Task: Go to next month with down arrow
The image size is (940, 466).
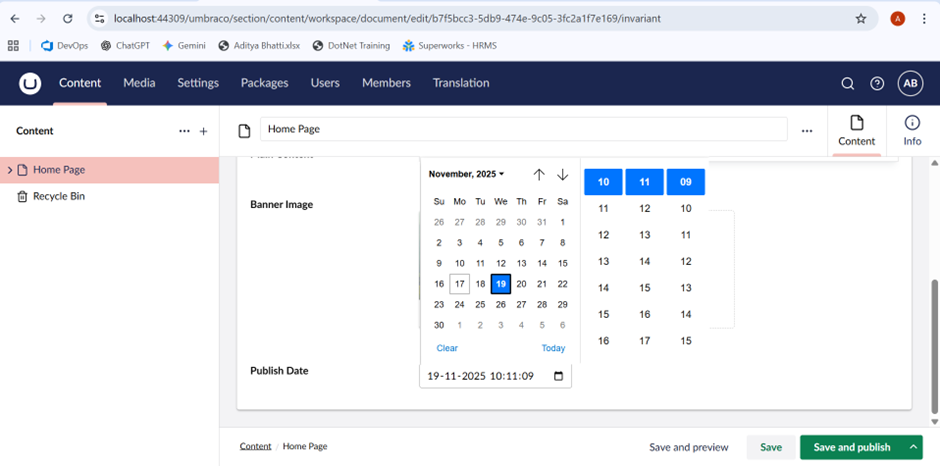Action: point(563,175)
